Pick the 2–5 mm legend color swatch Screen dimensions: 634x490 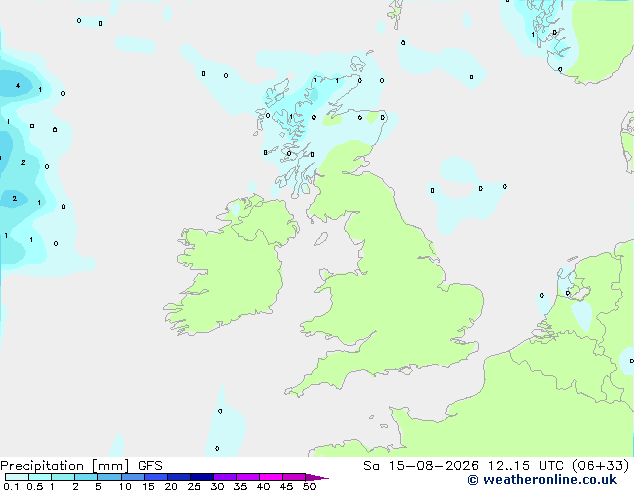(86, 477)
